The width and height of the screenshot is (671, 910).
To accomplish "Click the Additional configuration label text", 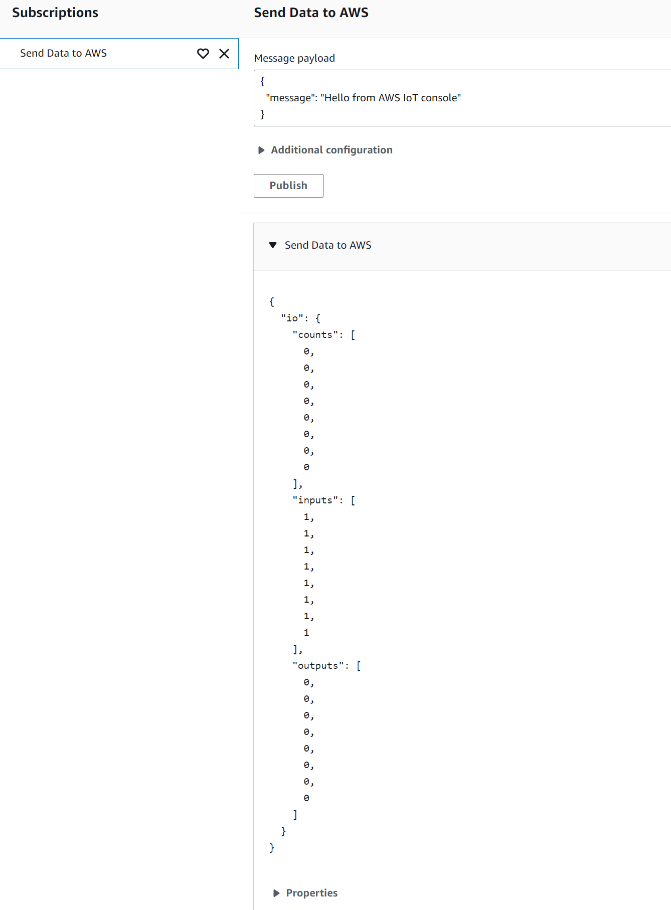I will pos(331,150).
